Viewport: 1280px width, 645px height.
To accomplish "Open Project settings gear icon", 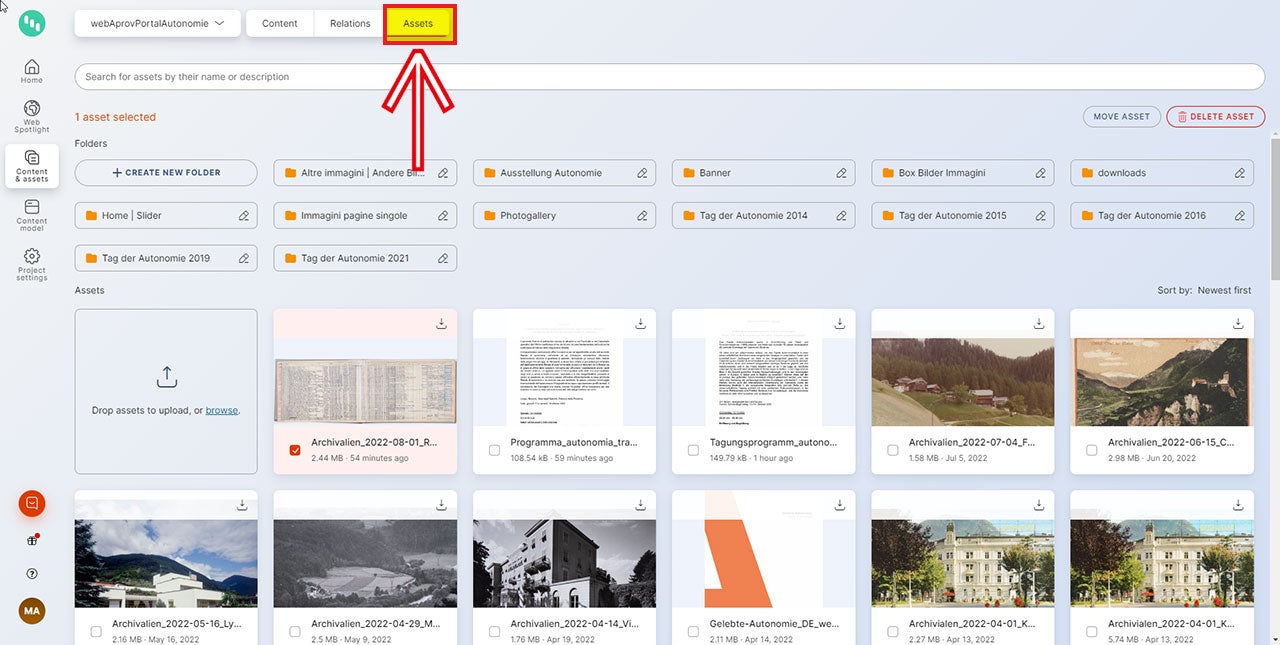I will point(32,263).
